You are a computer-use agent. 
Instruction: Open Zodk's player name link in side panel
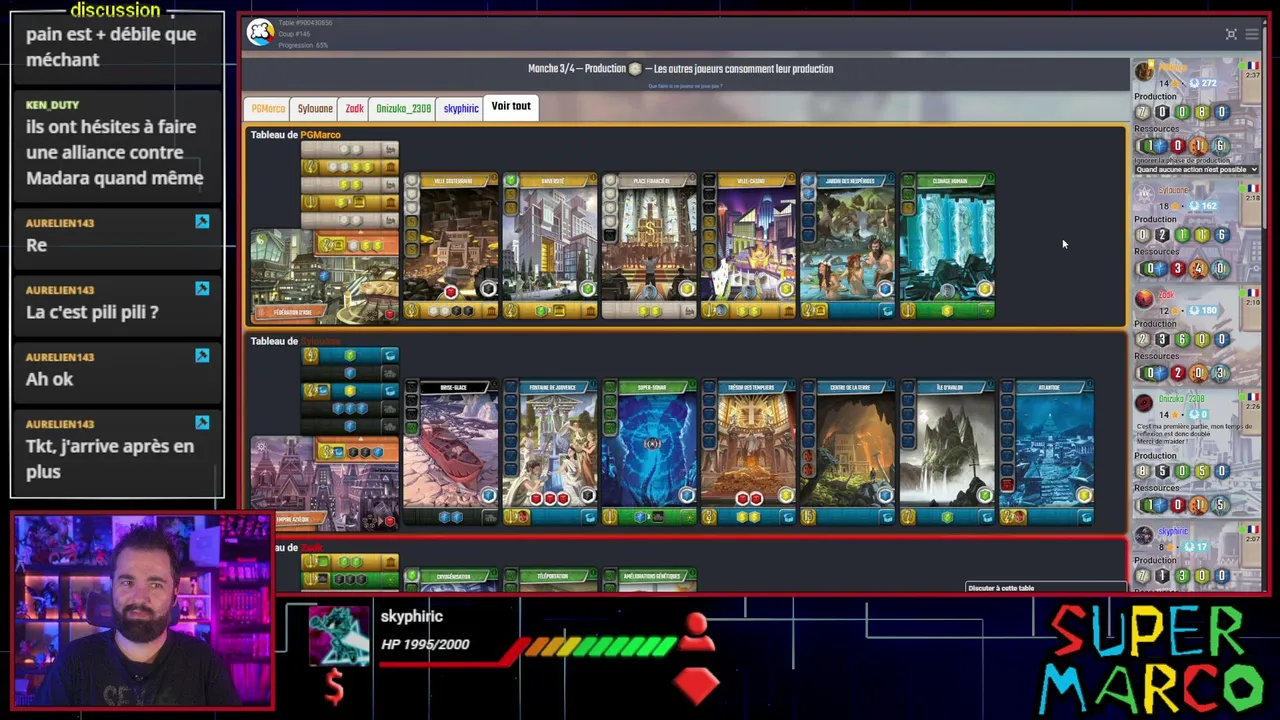pos(1167,294)
